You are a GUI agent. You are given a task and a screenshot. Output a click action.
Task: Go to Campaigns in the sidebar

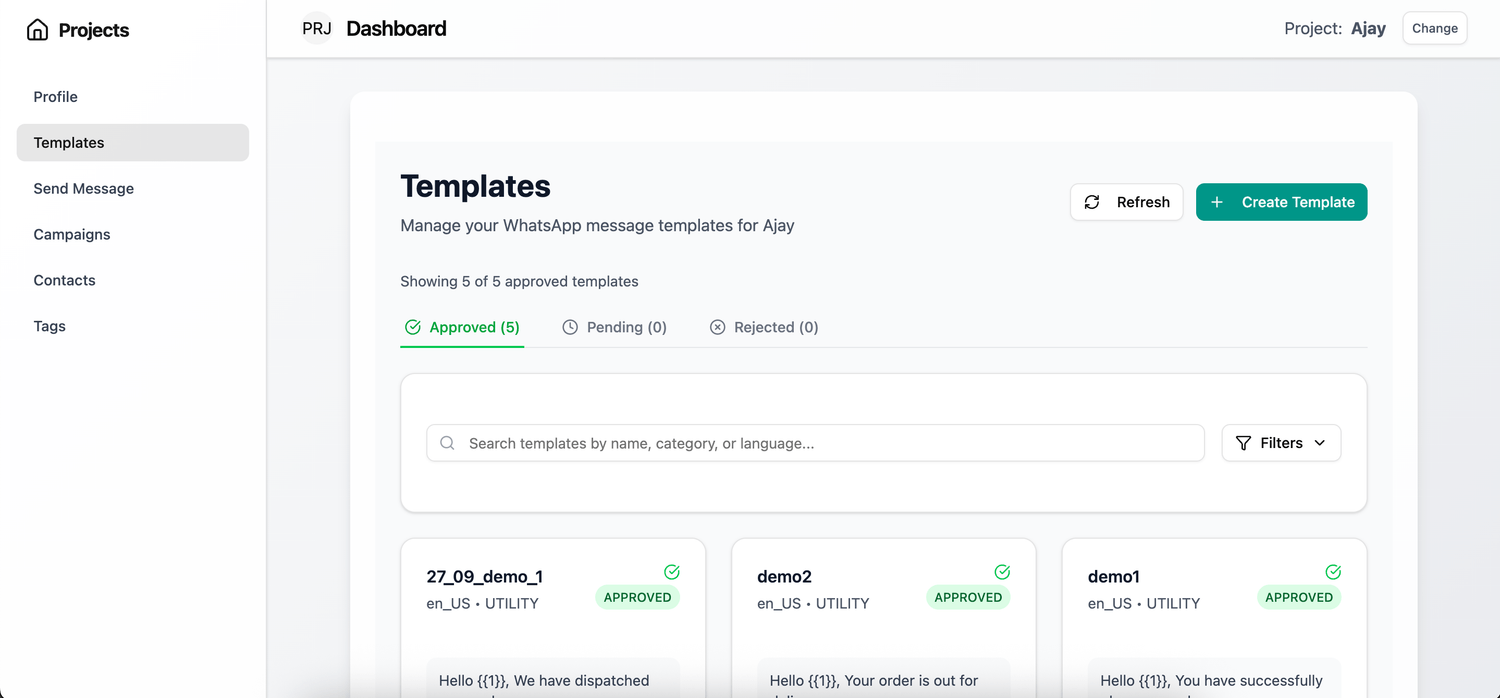point(72,234)
